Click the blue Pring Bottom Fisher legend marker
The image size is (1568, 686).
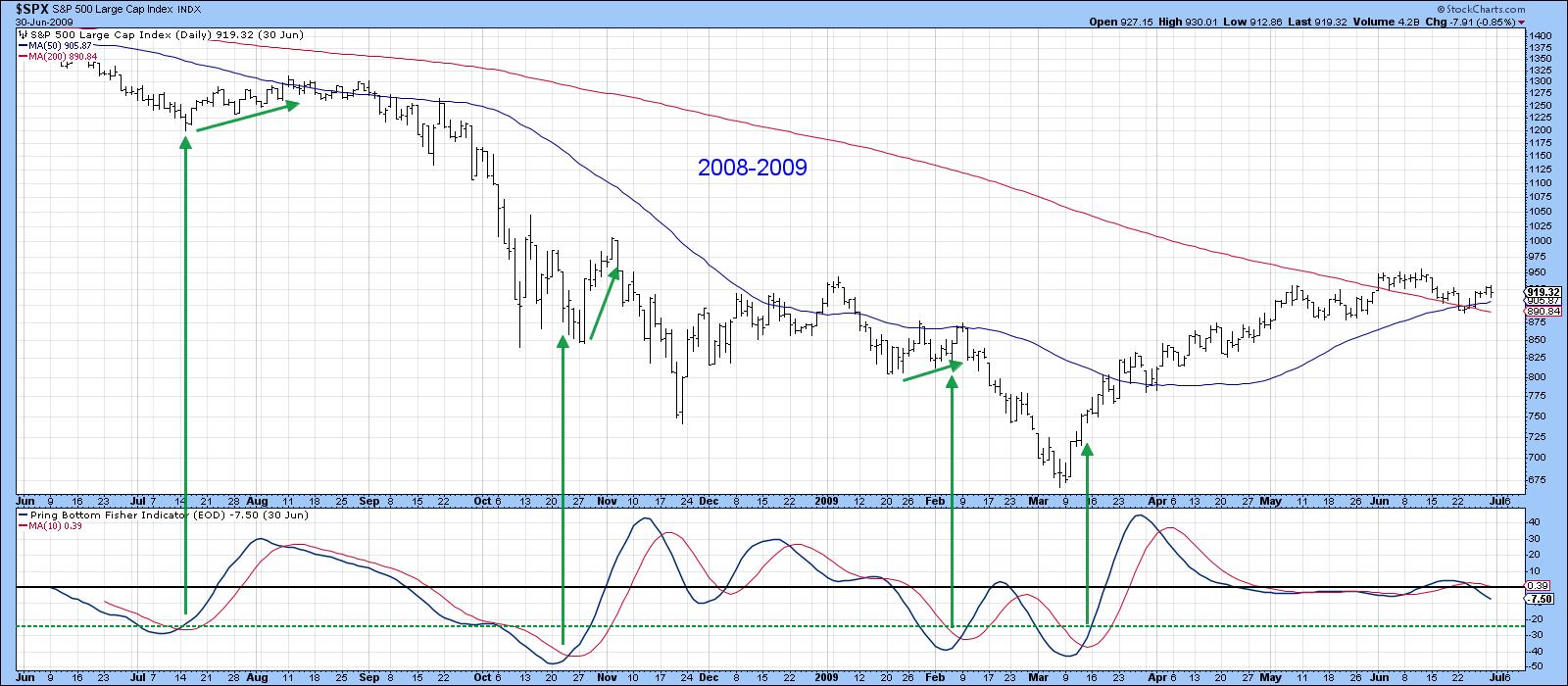(x=21, y=514)
